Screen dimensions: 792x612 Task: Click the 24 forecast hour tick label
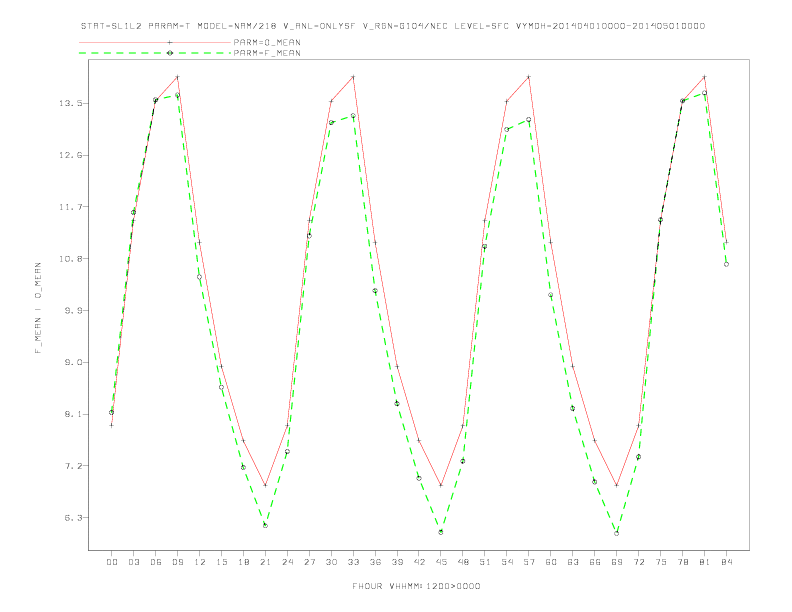[x=287, y=562]
